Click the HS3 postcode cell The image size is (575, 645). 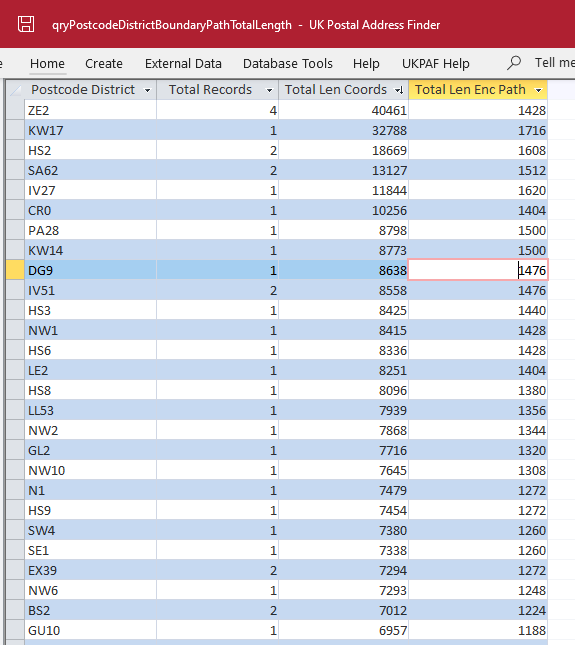click(x=90, y=311)
